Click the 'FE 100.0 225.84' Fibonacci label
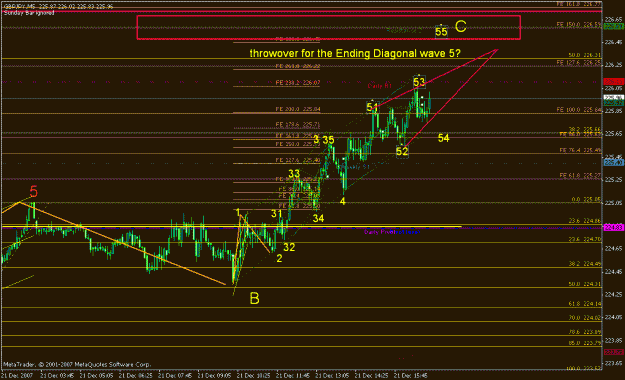This screenshot has height=380, width=625. tap(579, 110)
